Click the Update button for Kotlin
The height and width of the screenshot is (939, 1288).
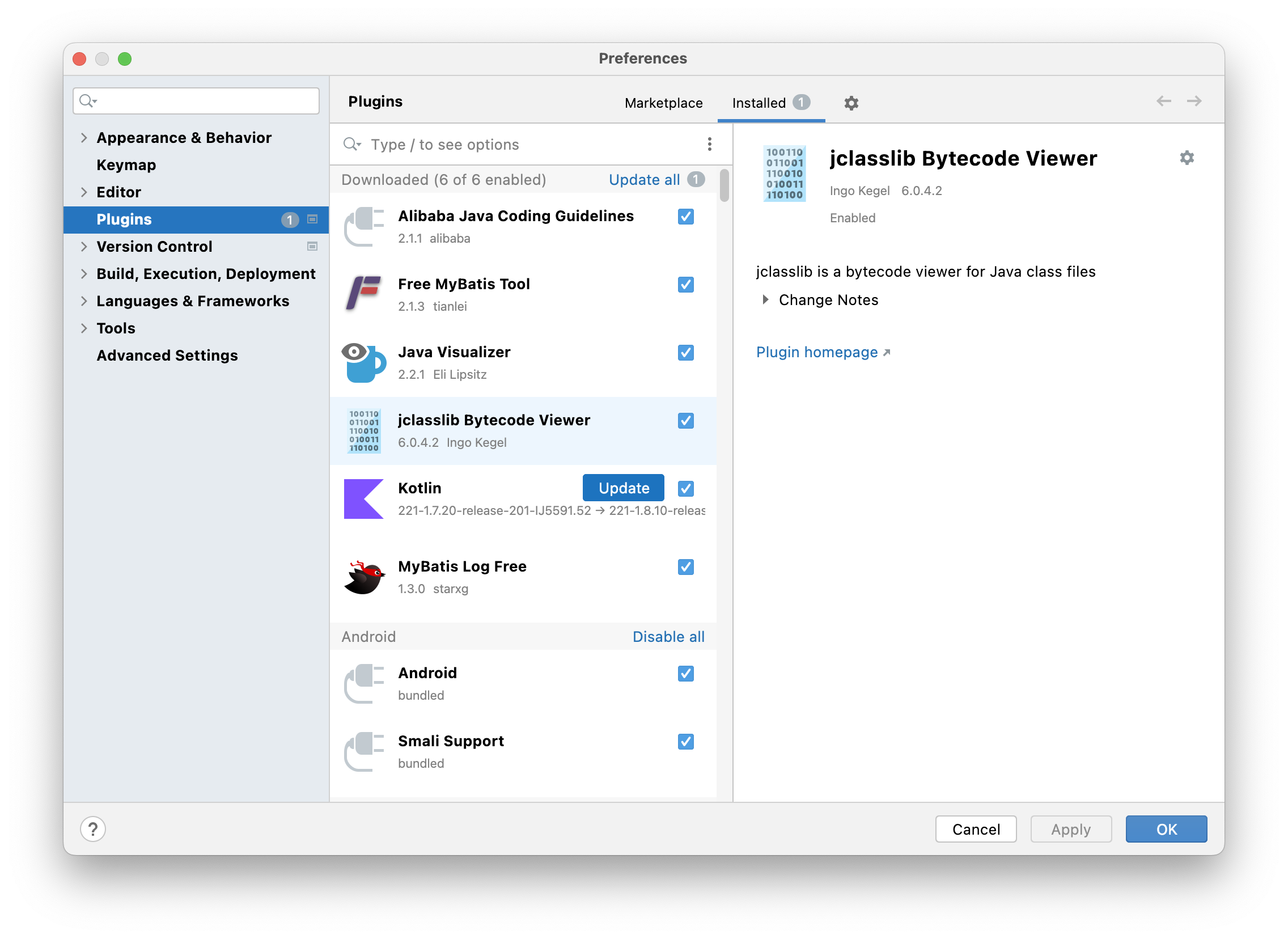(x=623, y=488)
